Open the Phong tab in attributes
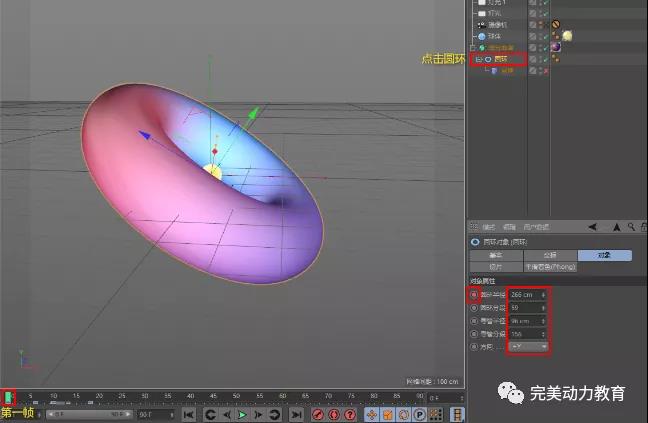The height and width of the screenshot is (423, 648). click(549, 267)
